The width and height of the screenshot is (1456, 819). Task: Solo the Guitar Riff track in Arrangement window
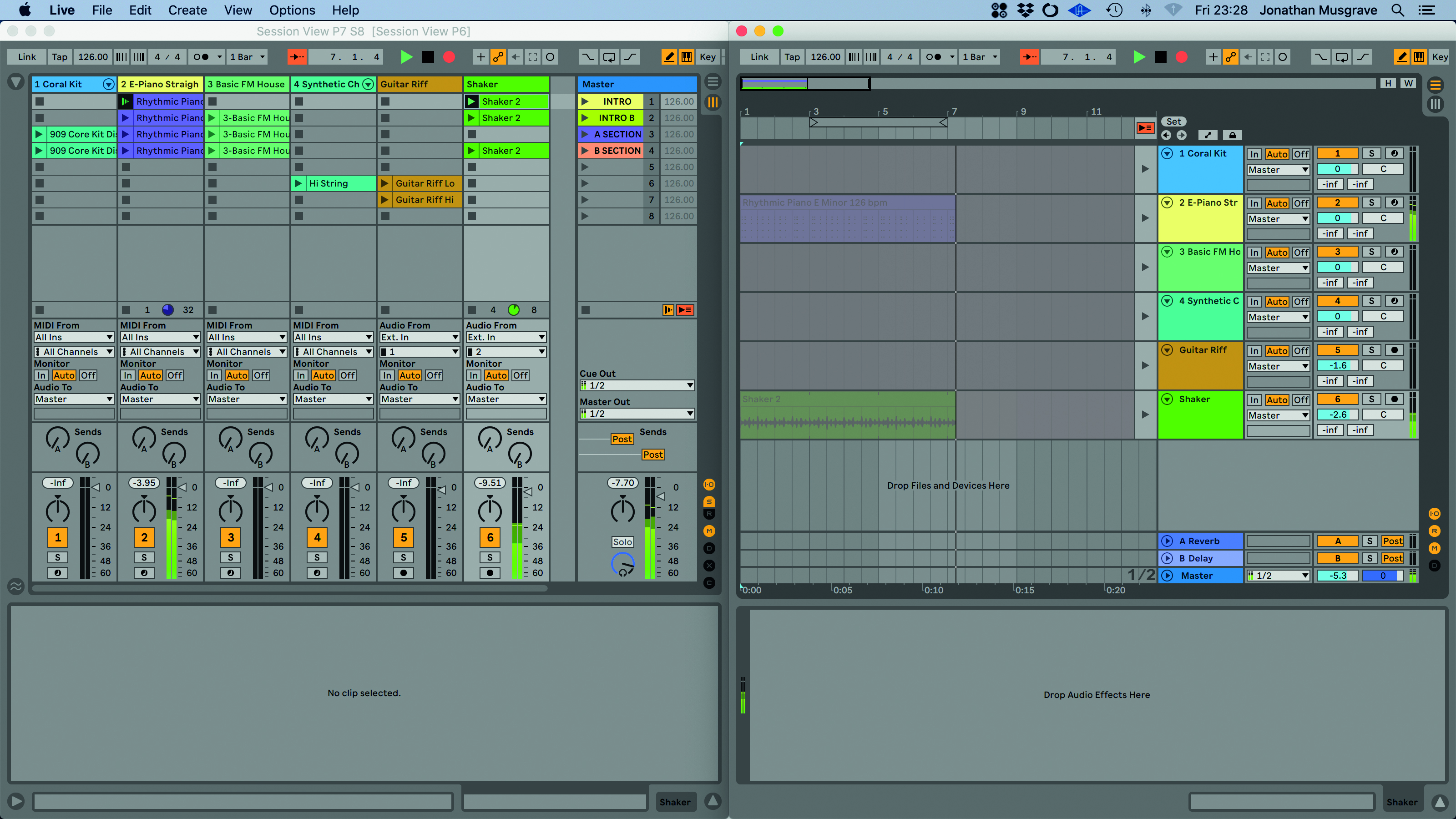click(1371, 350)
